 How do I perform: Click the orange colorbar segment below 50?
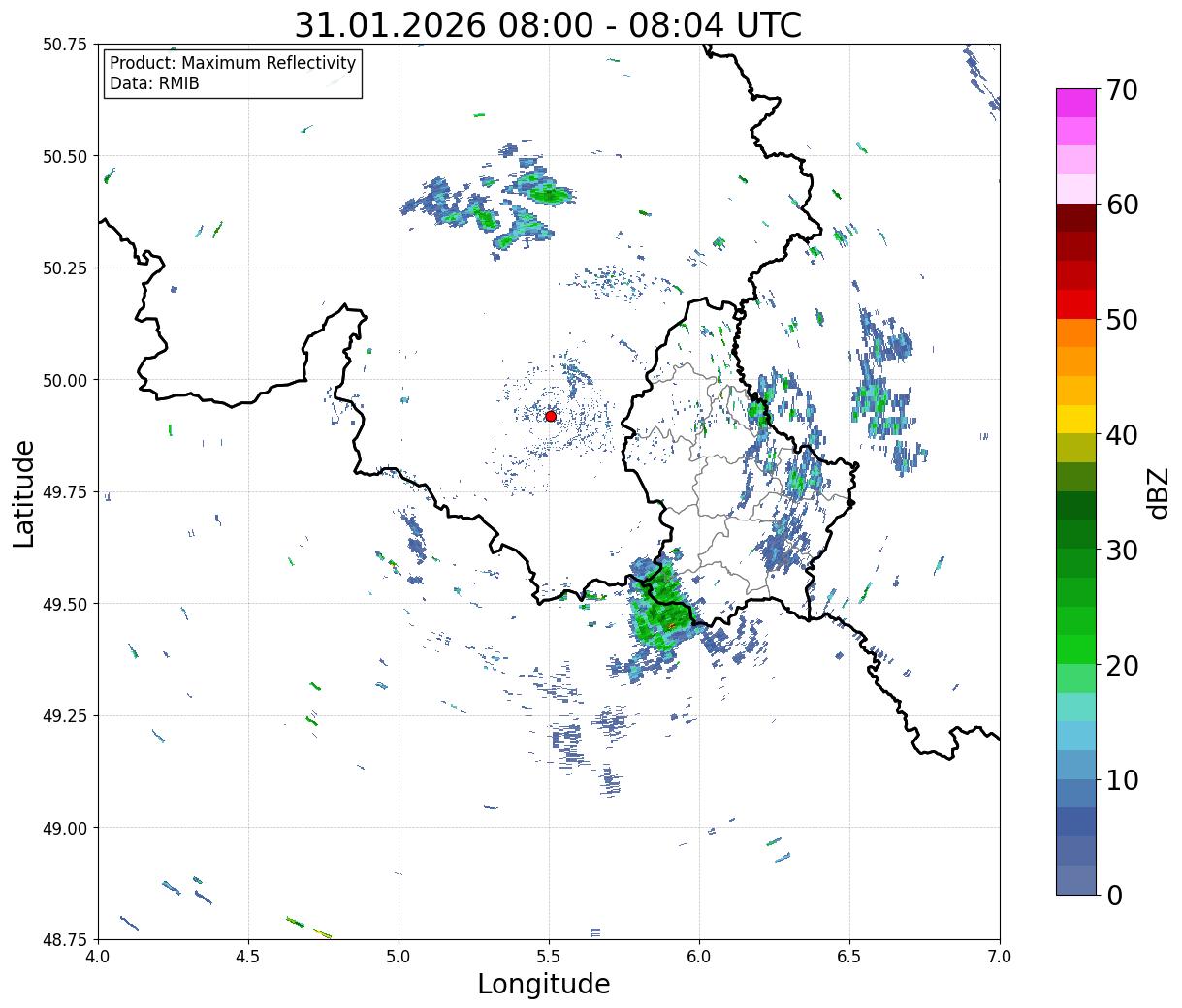(x=1076, y=332)
